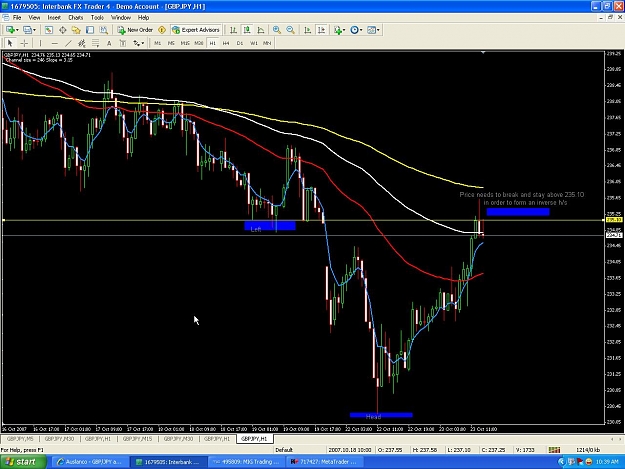Select the D1 timeframe button
The width and height of the screenshot is (625, 469).
pos(240,43)
